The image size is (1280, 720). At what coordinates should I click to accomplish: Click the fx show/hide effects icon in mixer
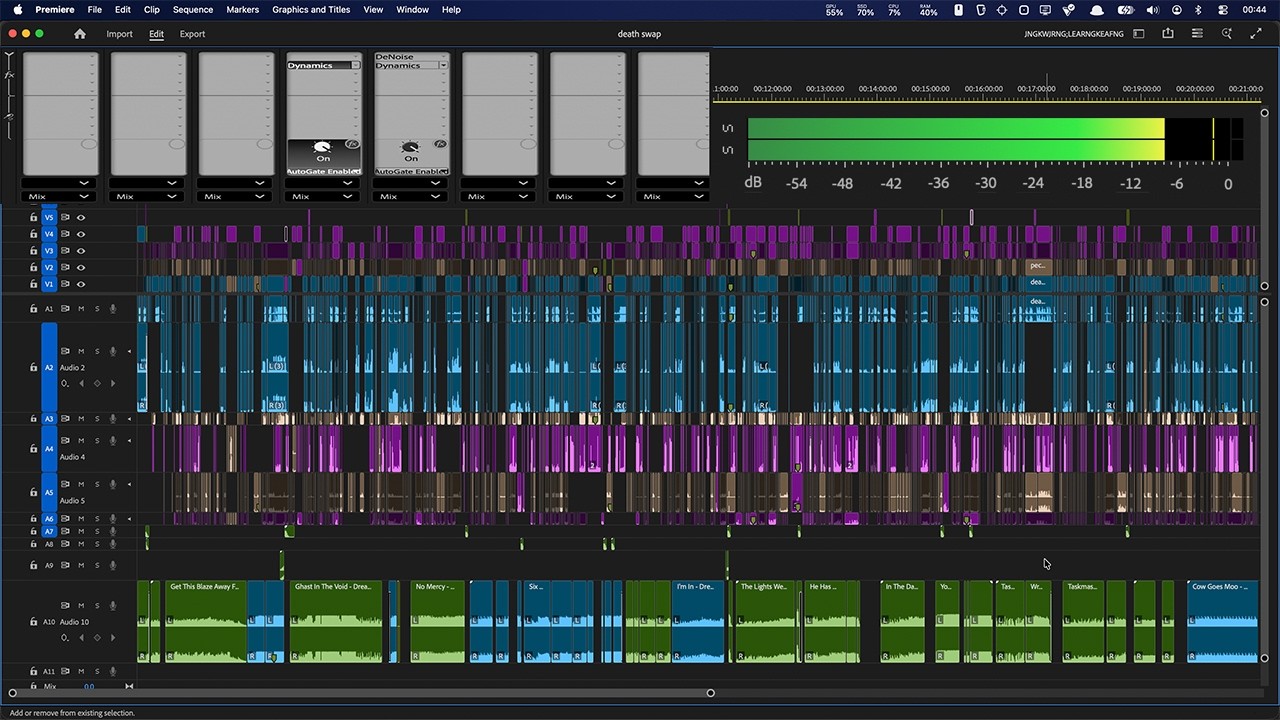9,75
